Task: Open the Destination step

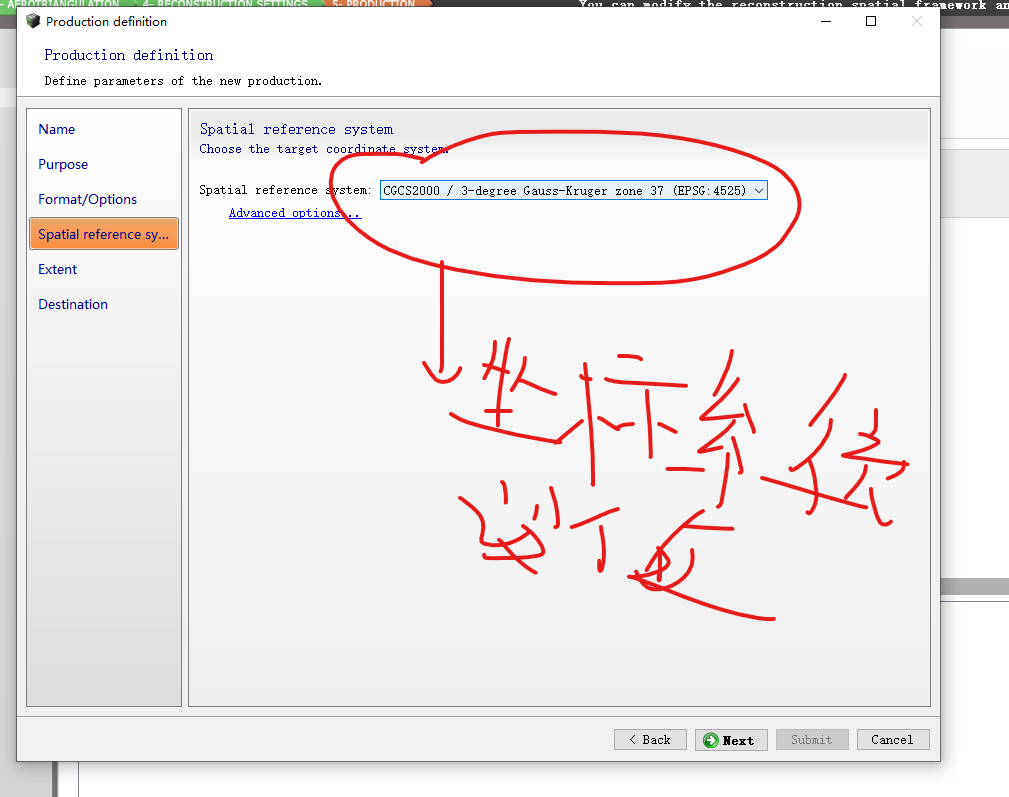Action: [x=72, y=304]
